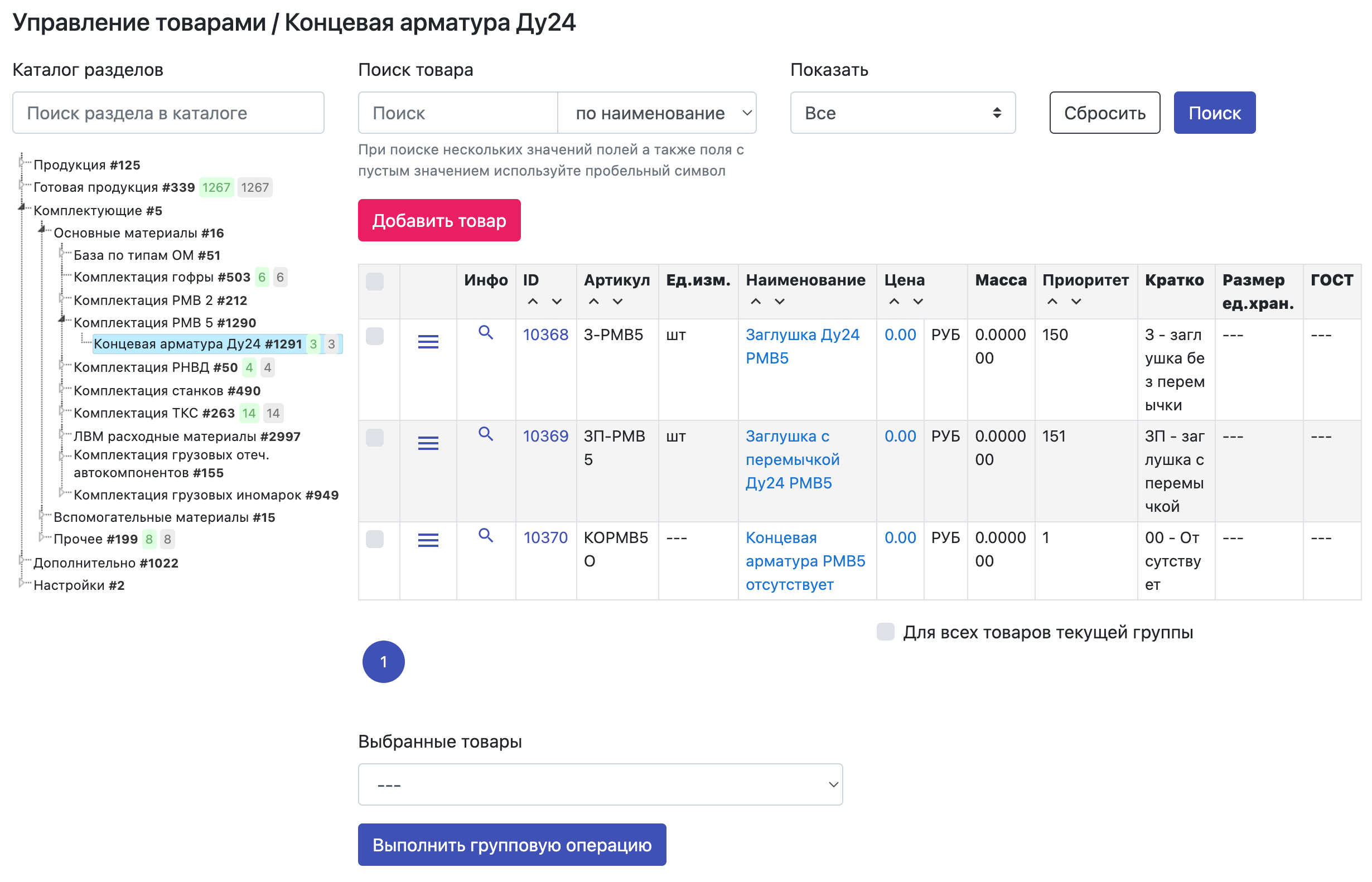Sort ID column ascending arrow
Screen dimensions: 1372x882
point(533,301)
